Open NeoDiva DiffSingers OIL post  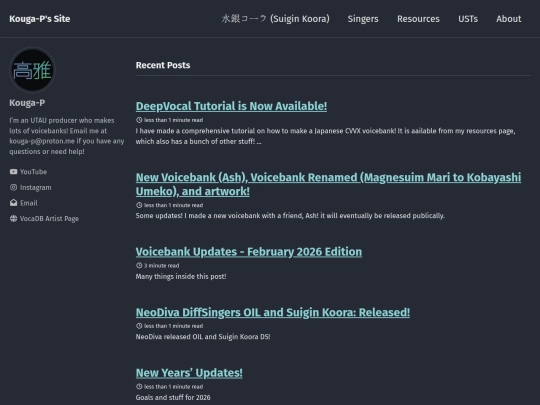273,312
